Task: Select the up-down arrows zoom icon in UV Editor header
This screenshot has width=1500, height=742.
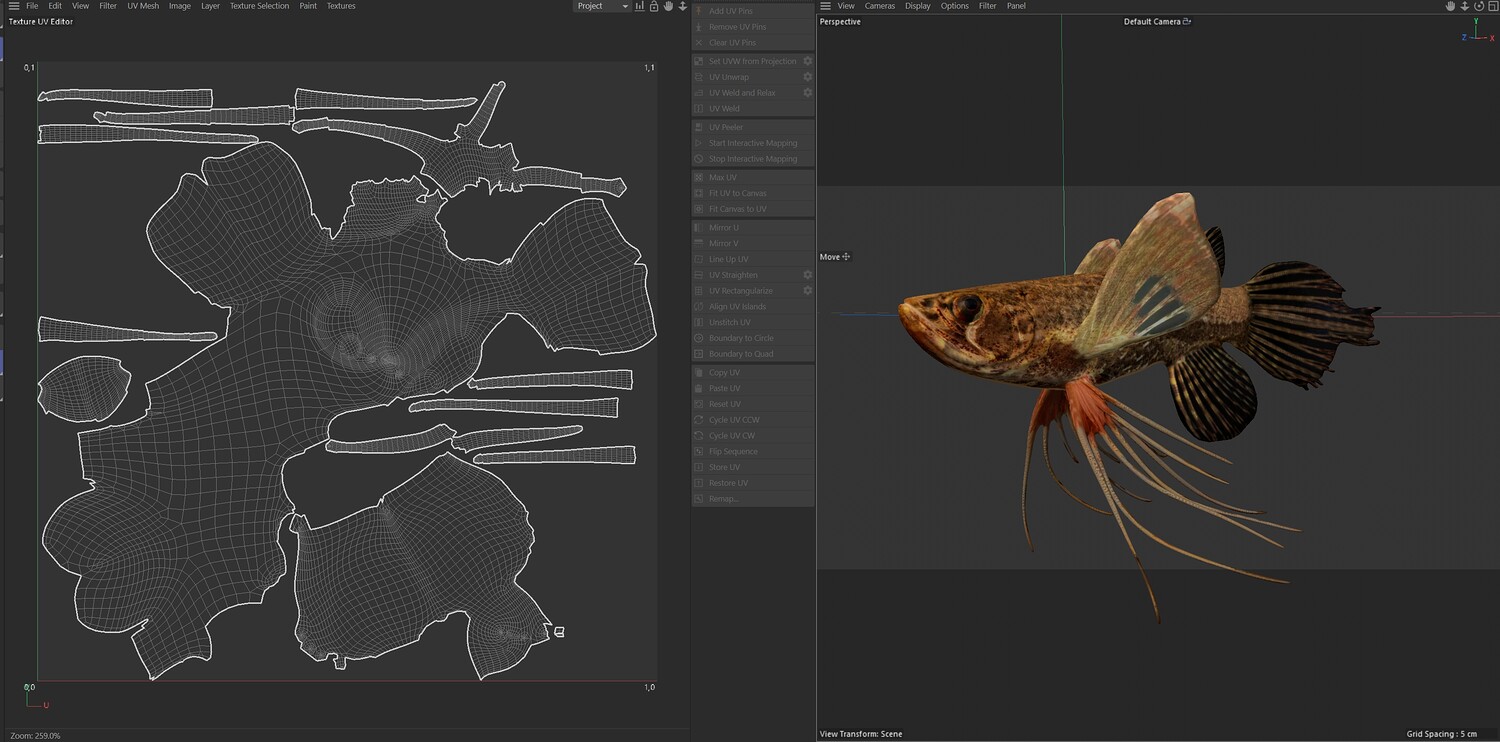Action: [682, 6]
